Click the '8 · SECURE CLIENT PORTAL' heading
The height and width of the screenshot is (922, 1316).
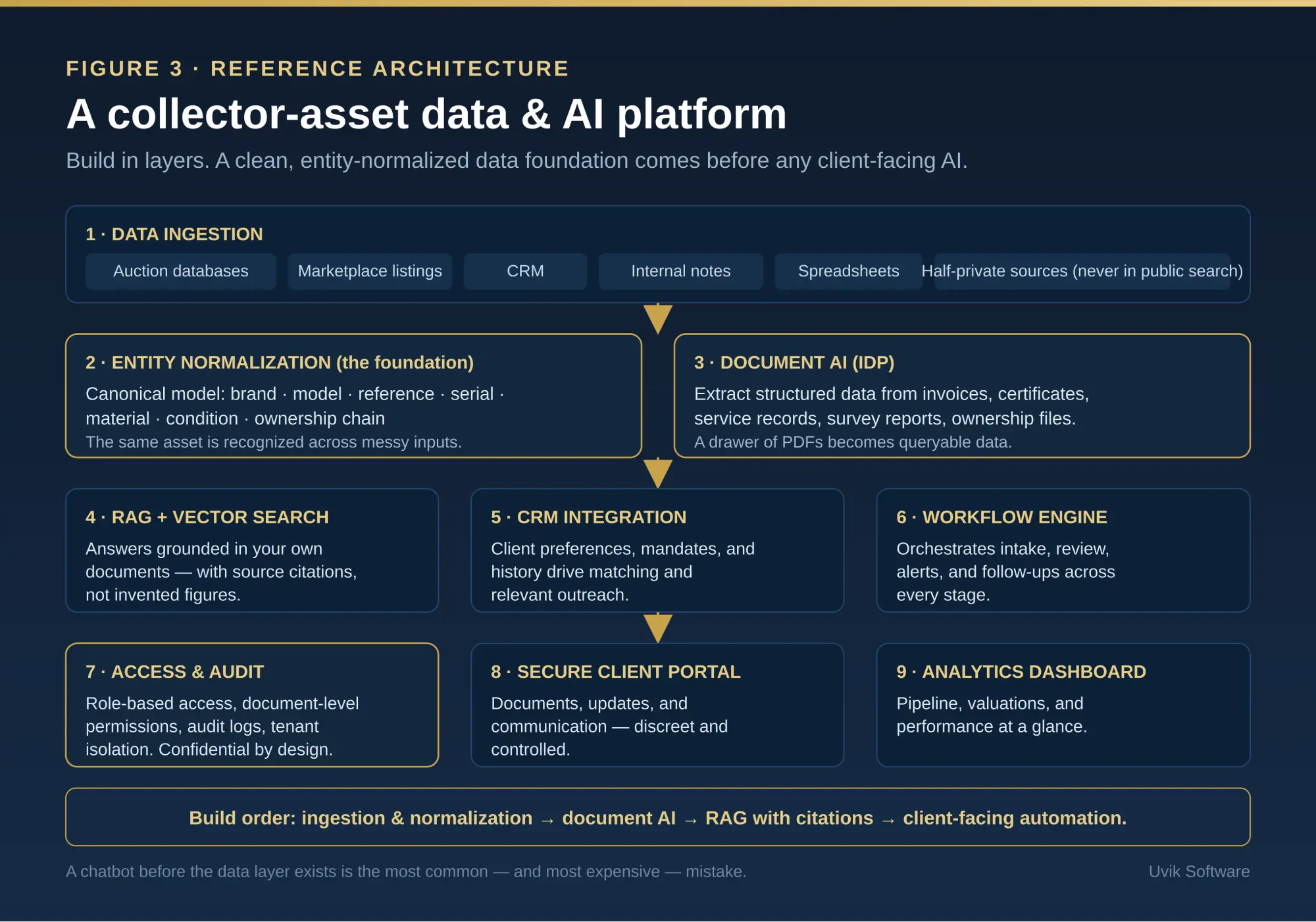[x=616, y=672]
